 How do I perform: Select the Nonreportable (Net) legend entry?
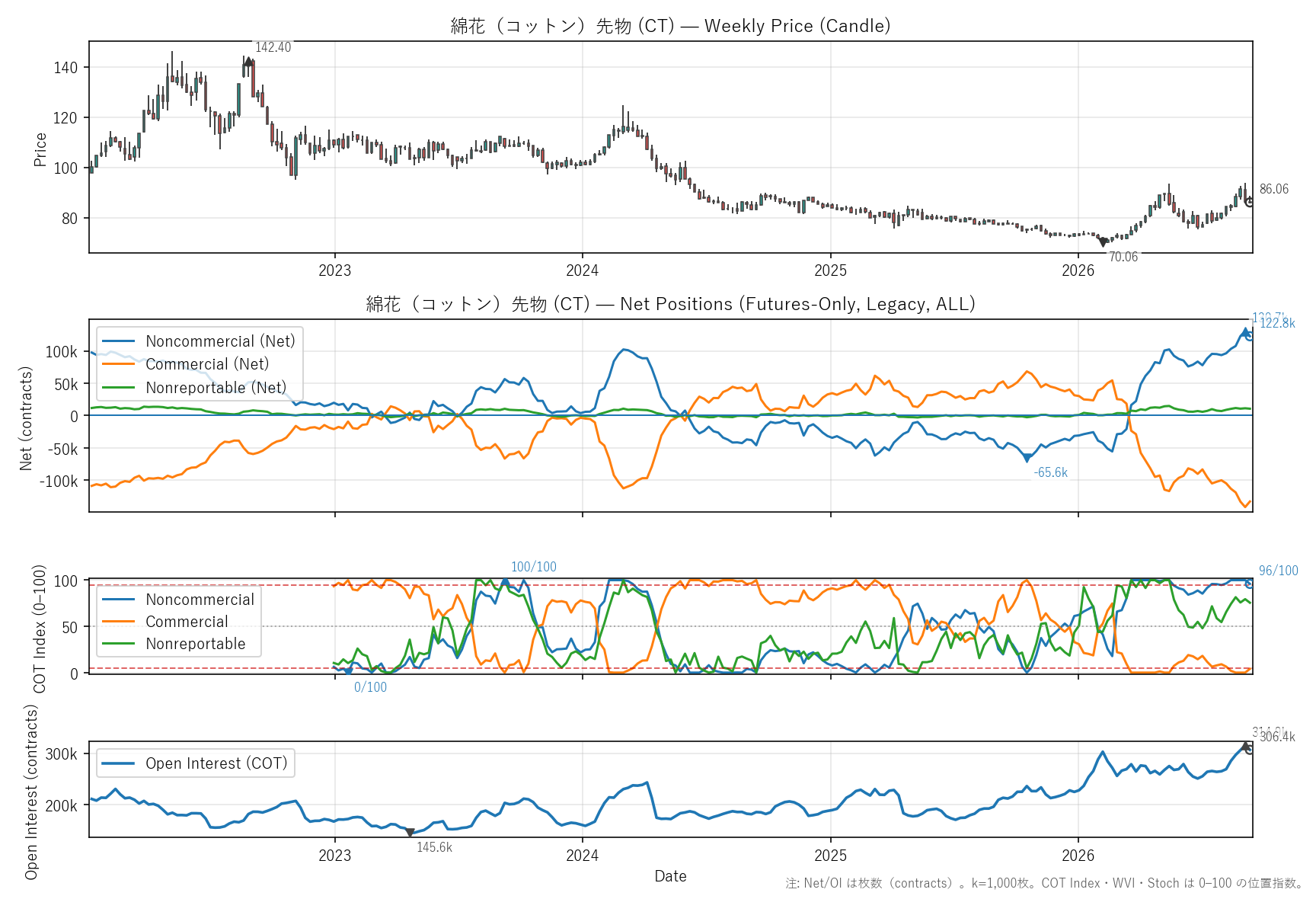[216, 388]
